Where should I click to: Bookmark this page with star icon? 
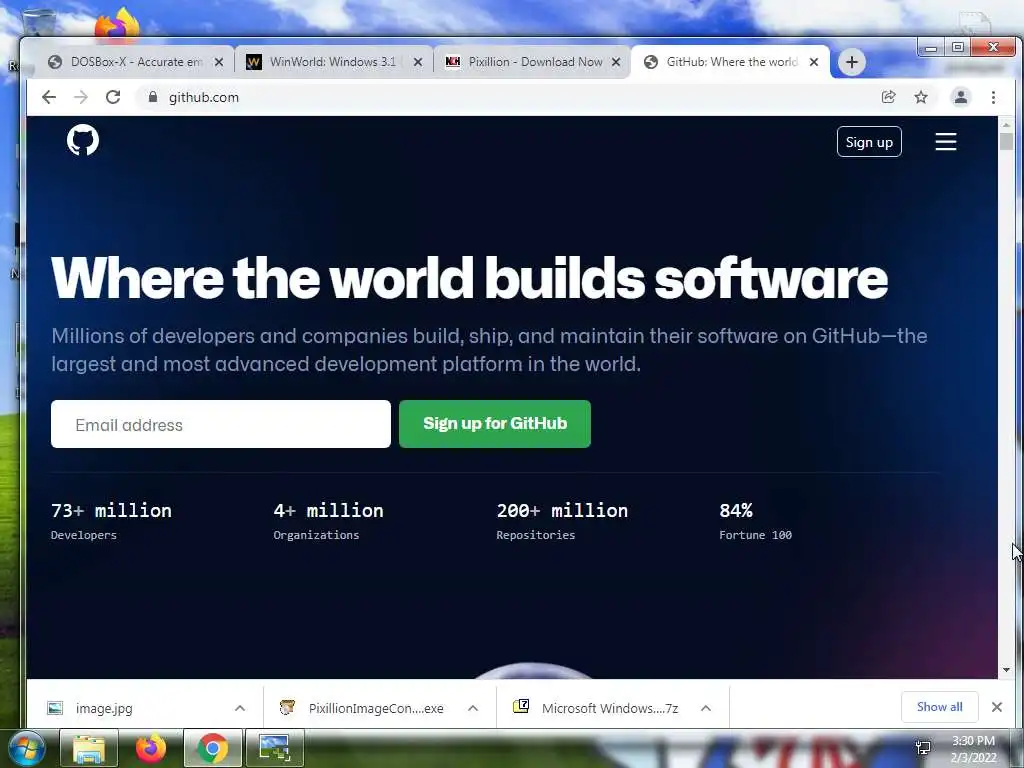pyautogui.click(x=921, y=97)
